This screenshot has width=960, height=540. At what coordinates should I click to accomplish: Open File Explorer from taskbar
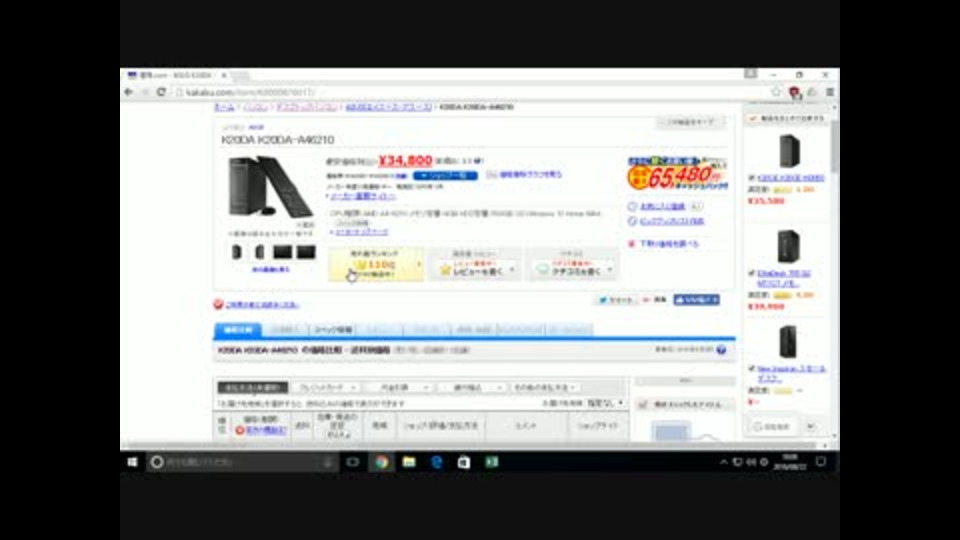coord(409,462)
